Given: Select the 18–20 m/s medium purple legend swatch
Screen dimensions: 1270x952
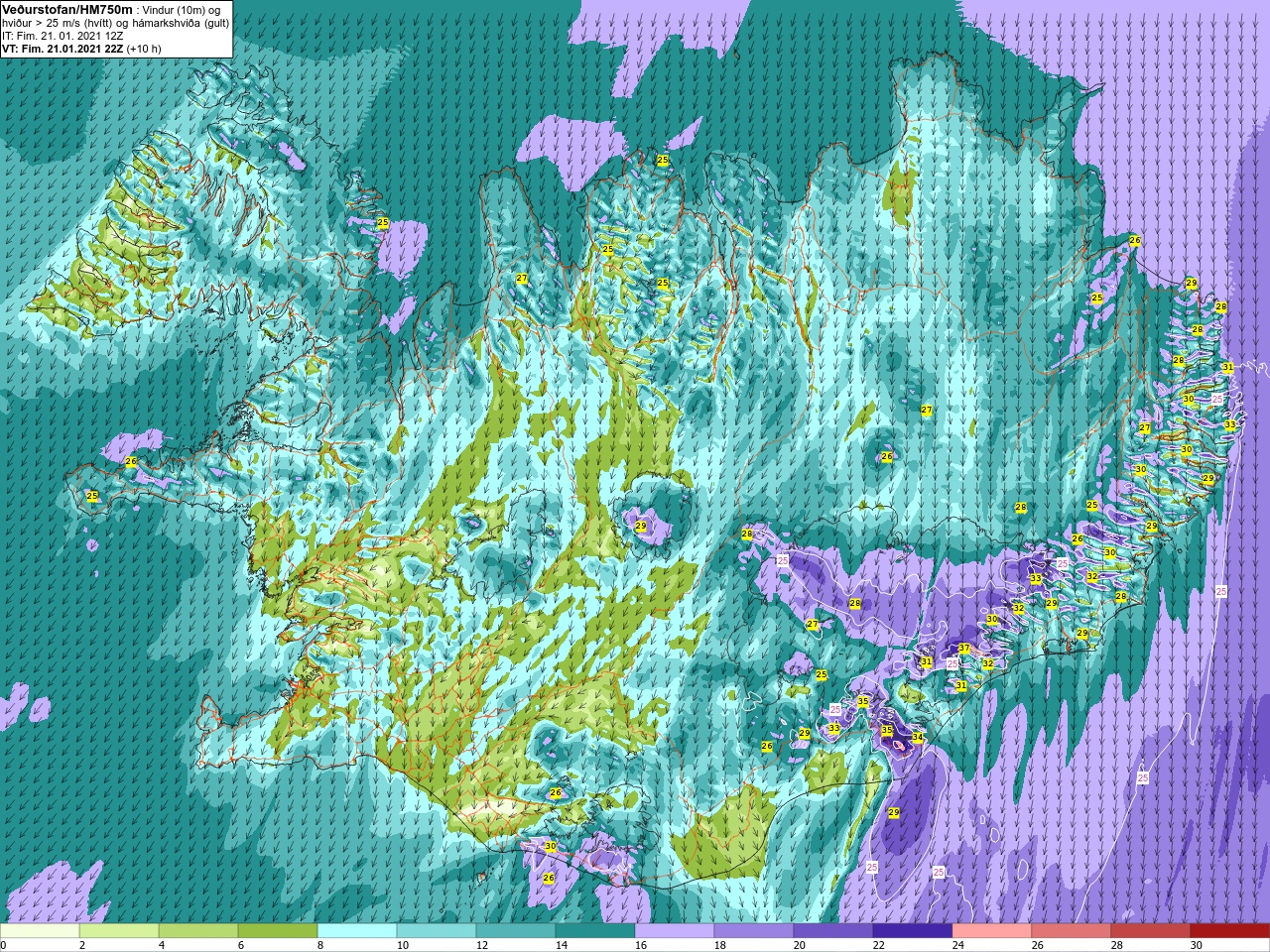Looking at the screenshot, I should pos(754,931).
